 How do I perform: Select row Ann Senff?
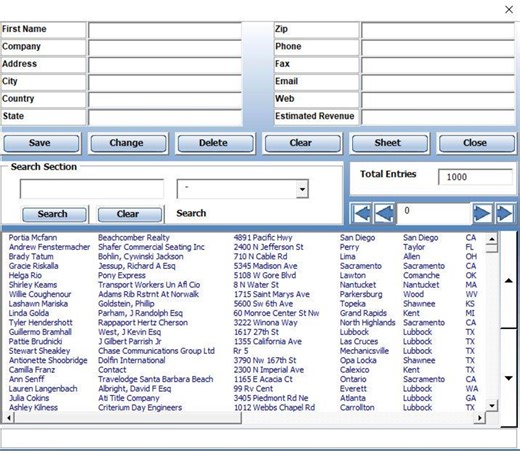[245, 379]
